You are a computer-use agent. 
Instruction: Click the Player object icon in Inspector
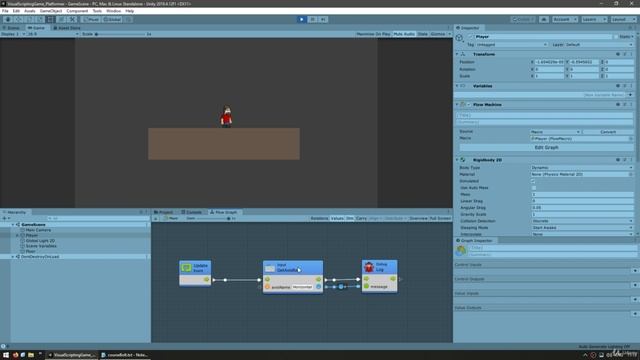click(x=460, y=38)
